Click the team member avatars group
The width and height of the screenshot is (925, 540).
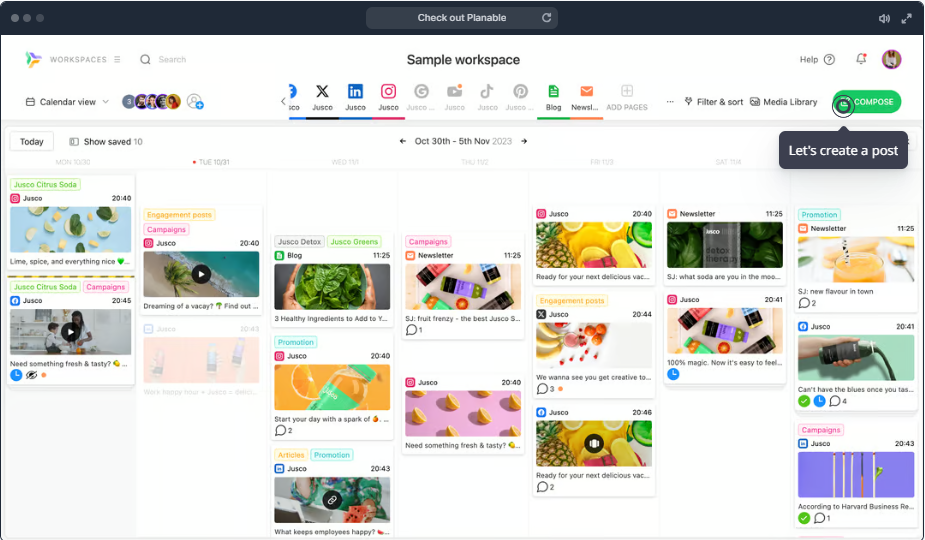click(x=151, y=102)
